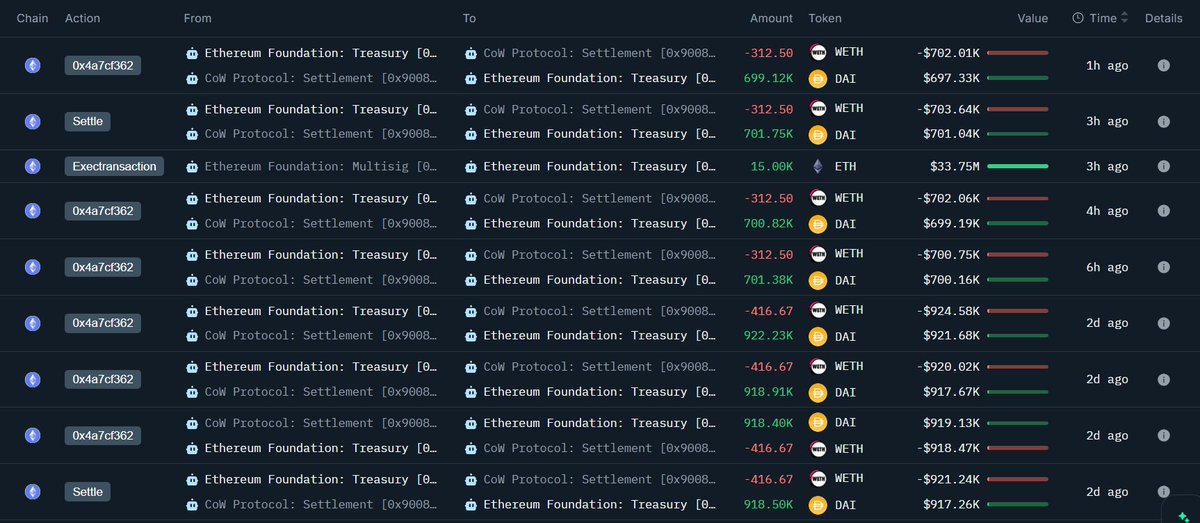Screen dimensions: 1200x523
Task: Open details info icon for the 4h ago transaction
Action: point(1163,211)
